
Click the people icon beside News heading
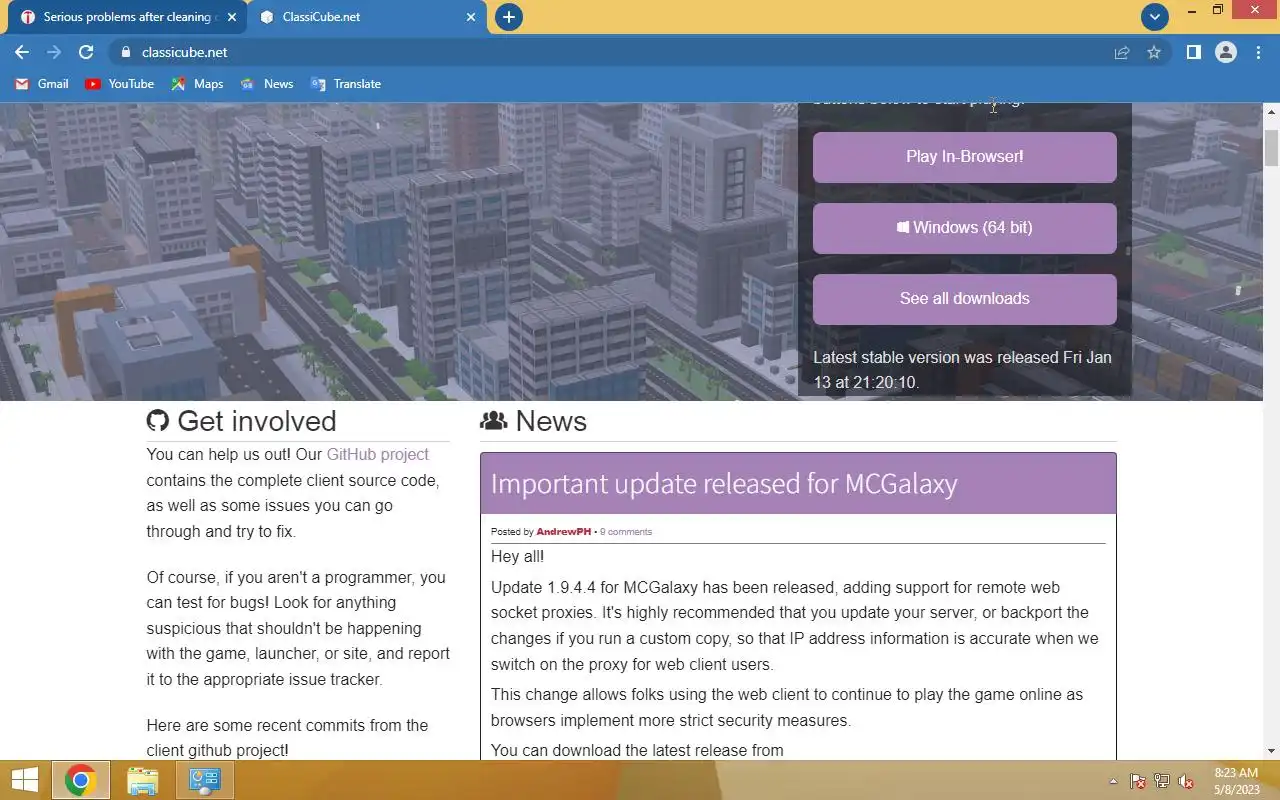(x=494, y=421)
